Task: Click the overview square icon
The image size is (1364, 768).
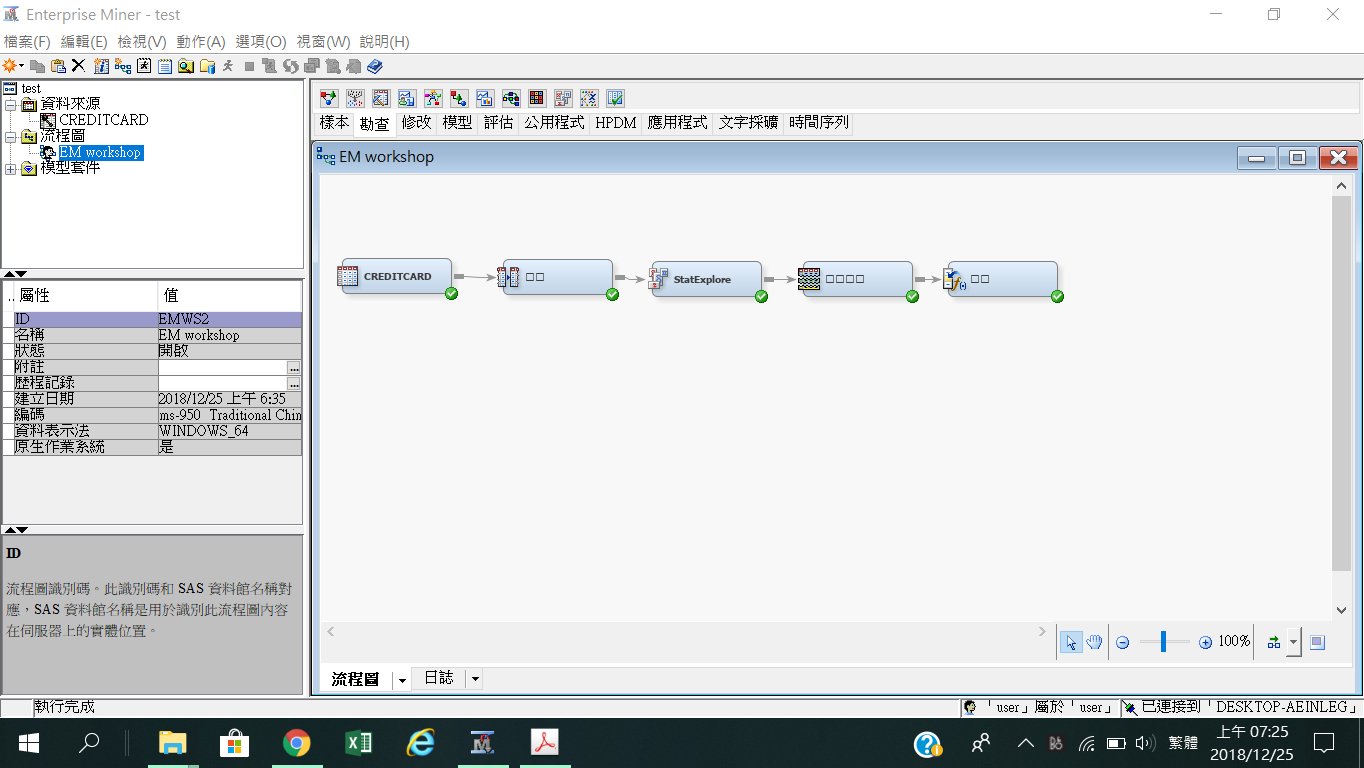Action: [x=1317, y=642]
